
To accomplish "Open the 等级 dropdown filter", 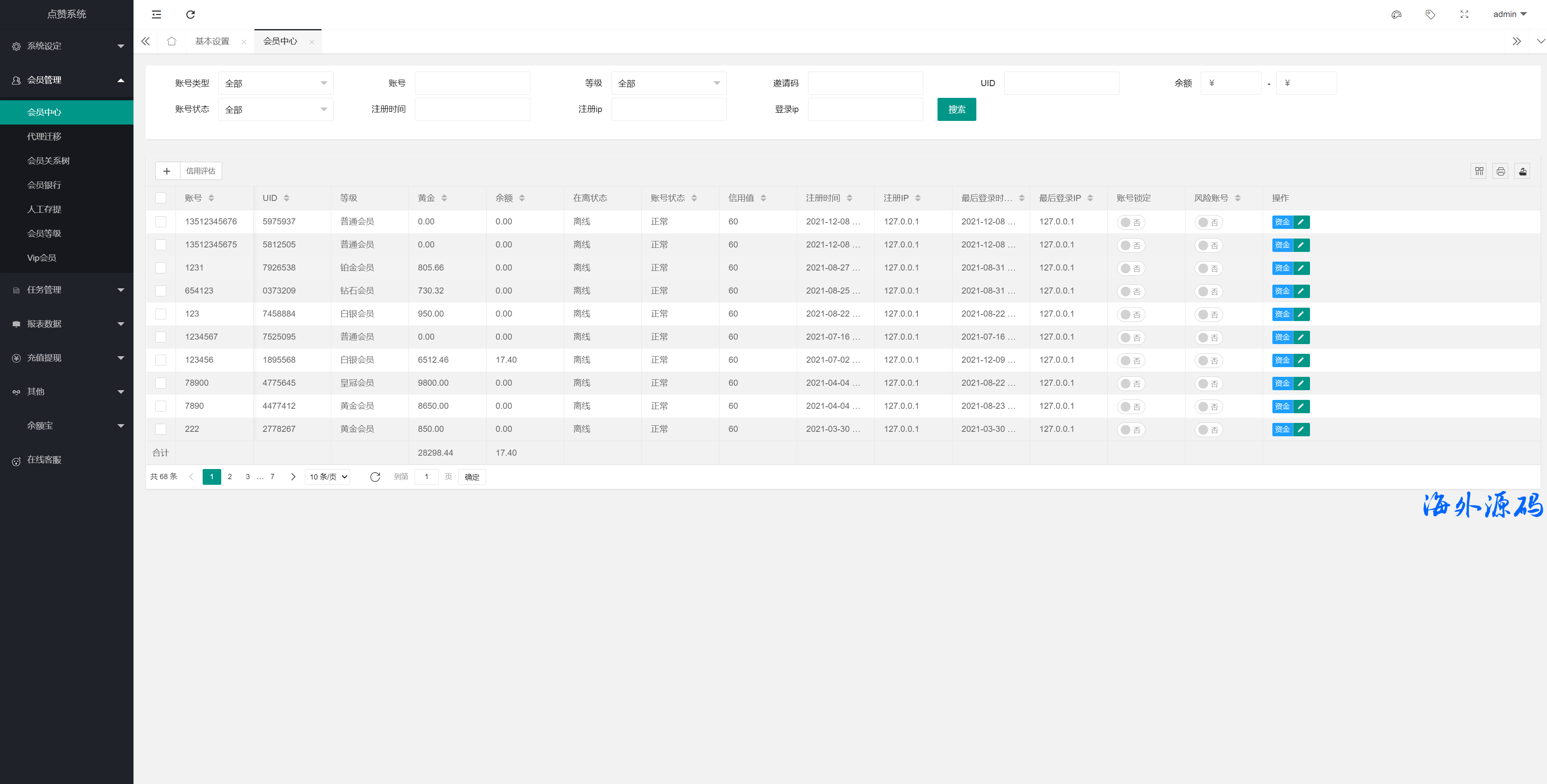I will (669, 83).
